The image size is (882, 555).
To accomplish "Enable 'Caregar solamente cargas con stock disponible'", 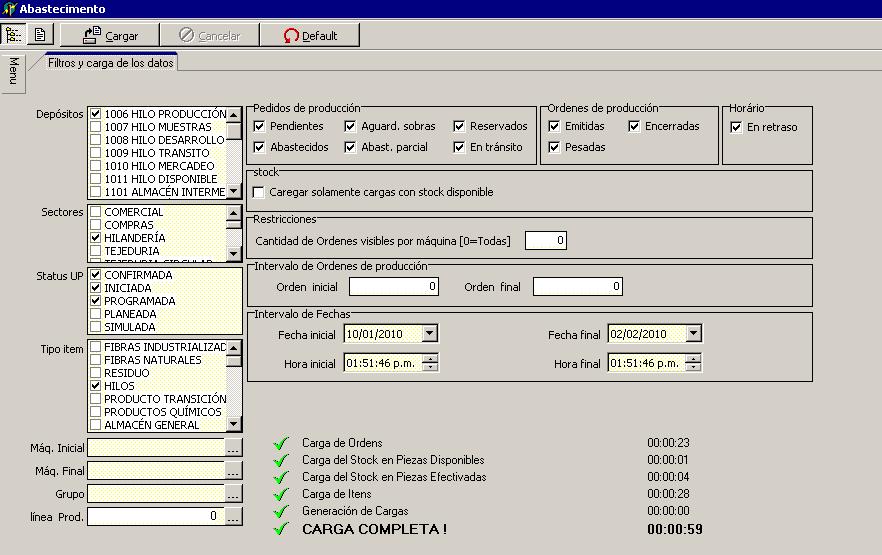I will pyautogui.click(x=260, y=192).
